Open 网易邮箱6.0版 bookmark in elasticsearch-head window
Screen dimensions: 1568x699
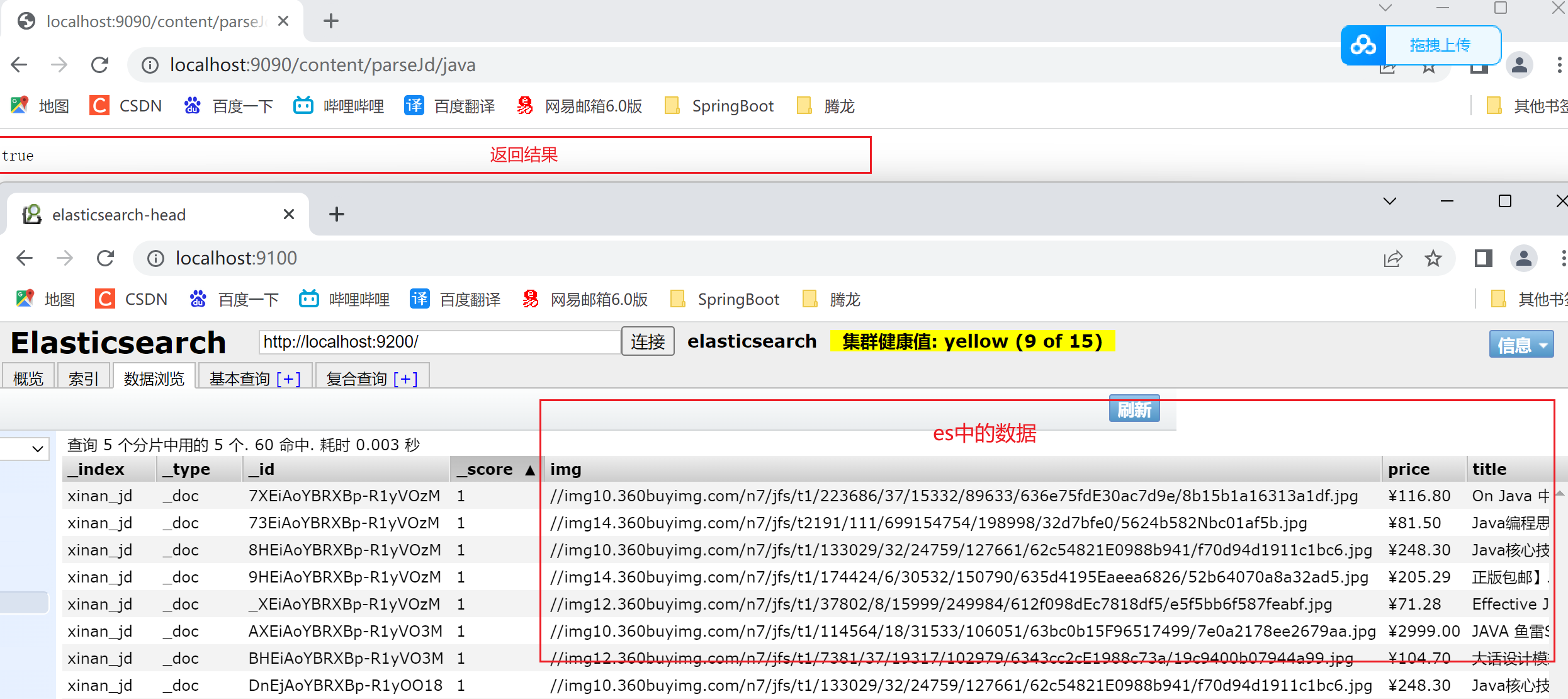point(585,299)
